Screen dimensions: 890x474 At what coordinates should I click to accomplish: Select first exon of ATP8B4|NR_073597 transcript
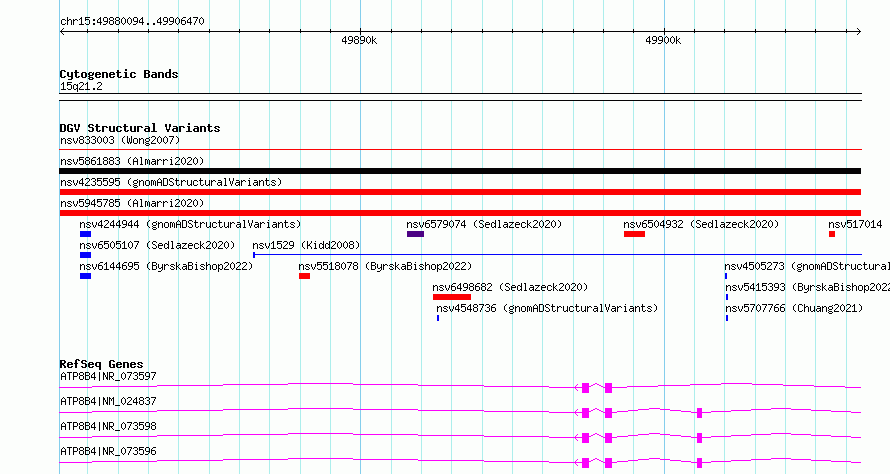[x=585, y=388]
